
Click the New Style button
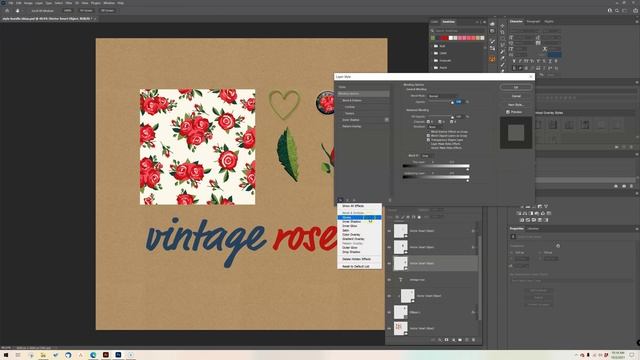[x=516, y=104]
